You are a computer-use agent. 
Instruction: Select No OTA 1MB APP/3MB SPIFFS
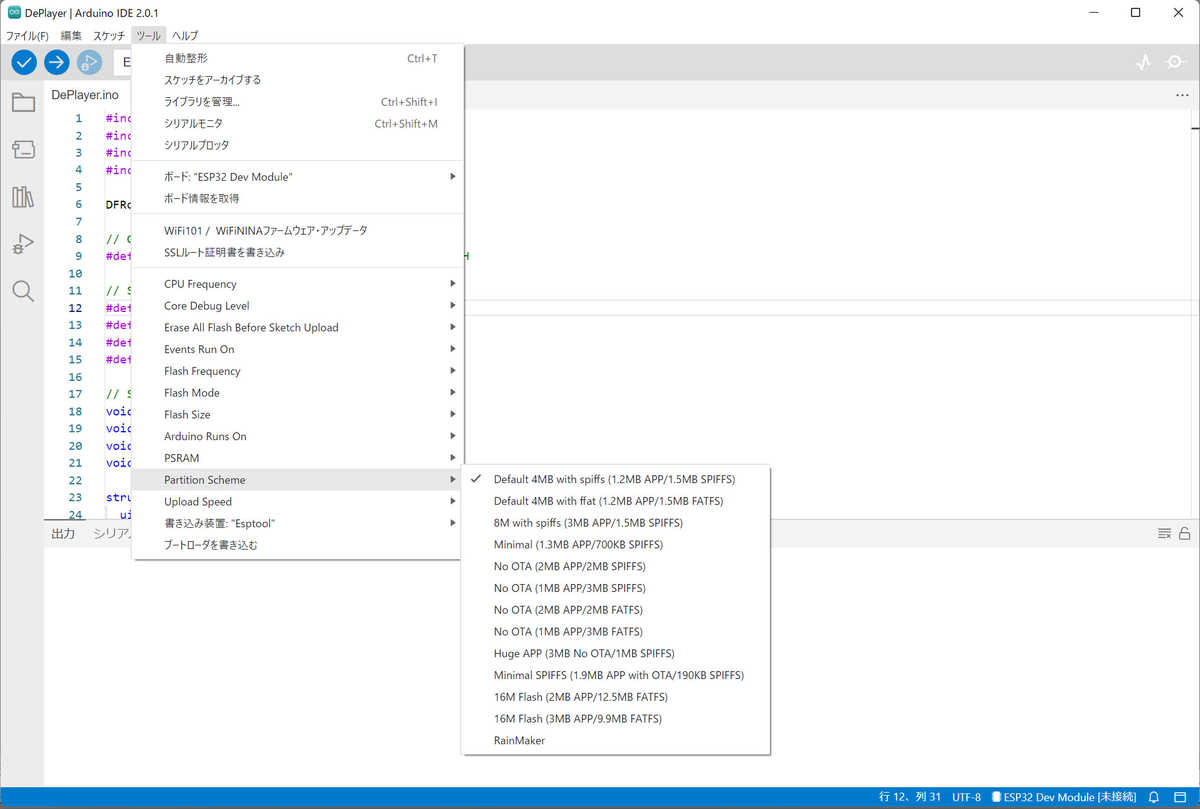click(x=615, y=588)
